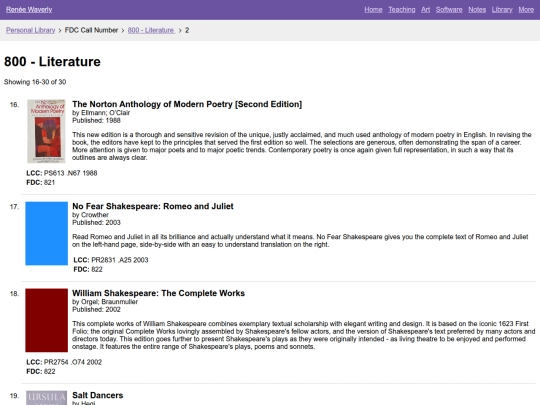Image resolution: width=540 pixels, height=405 pixels.
Task: Open the Renée Waverly site title link
Action: point(29,10)
